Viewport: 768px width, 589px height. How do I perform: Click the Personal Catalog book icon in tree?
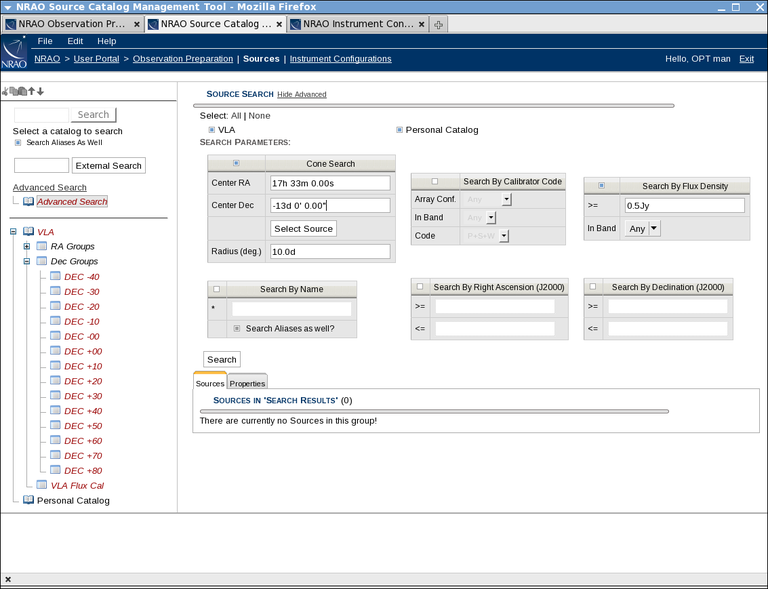(28, 500)
